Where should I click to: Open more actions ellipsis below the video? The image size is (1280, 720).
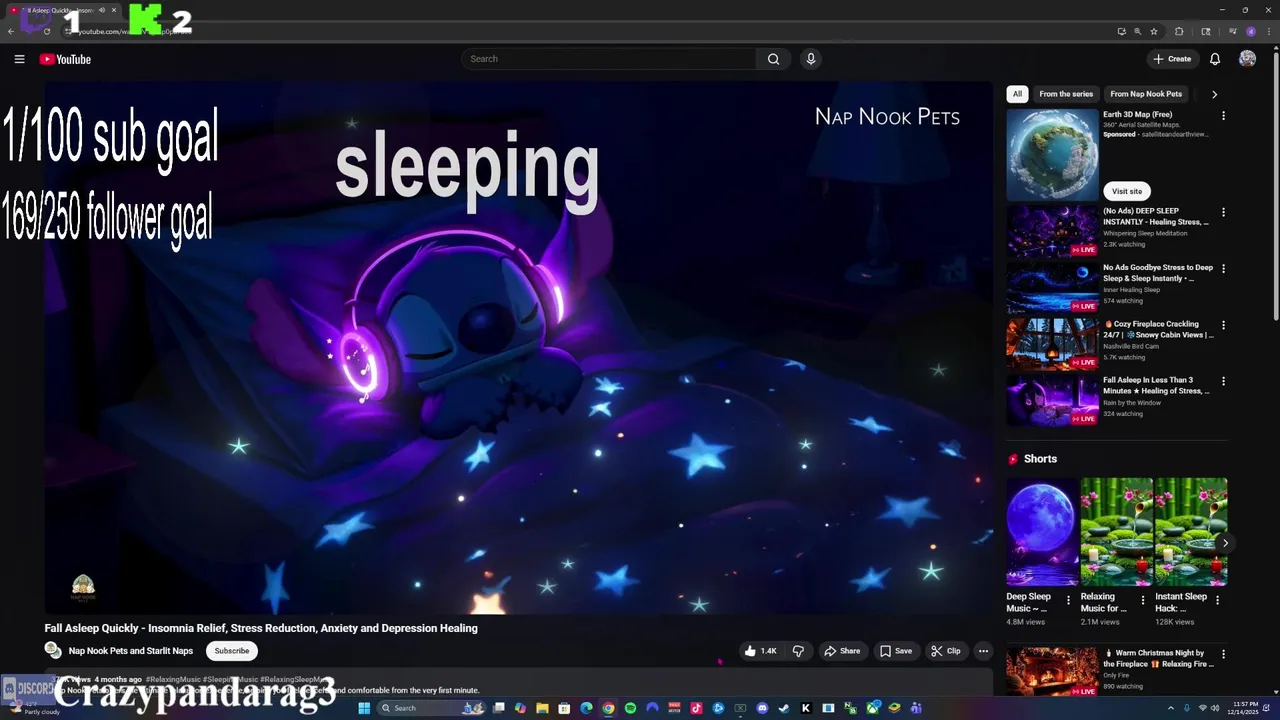pyautogui.click(x=983, y=651)
